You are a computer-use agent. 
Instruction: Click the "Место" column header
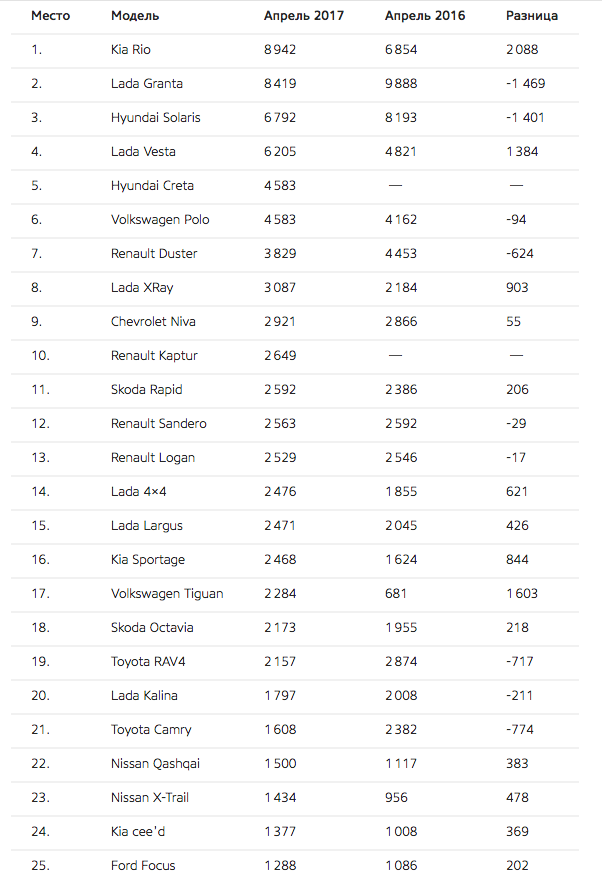(50, 16)
